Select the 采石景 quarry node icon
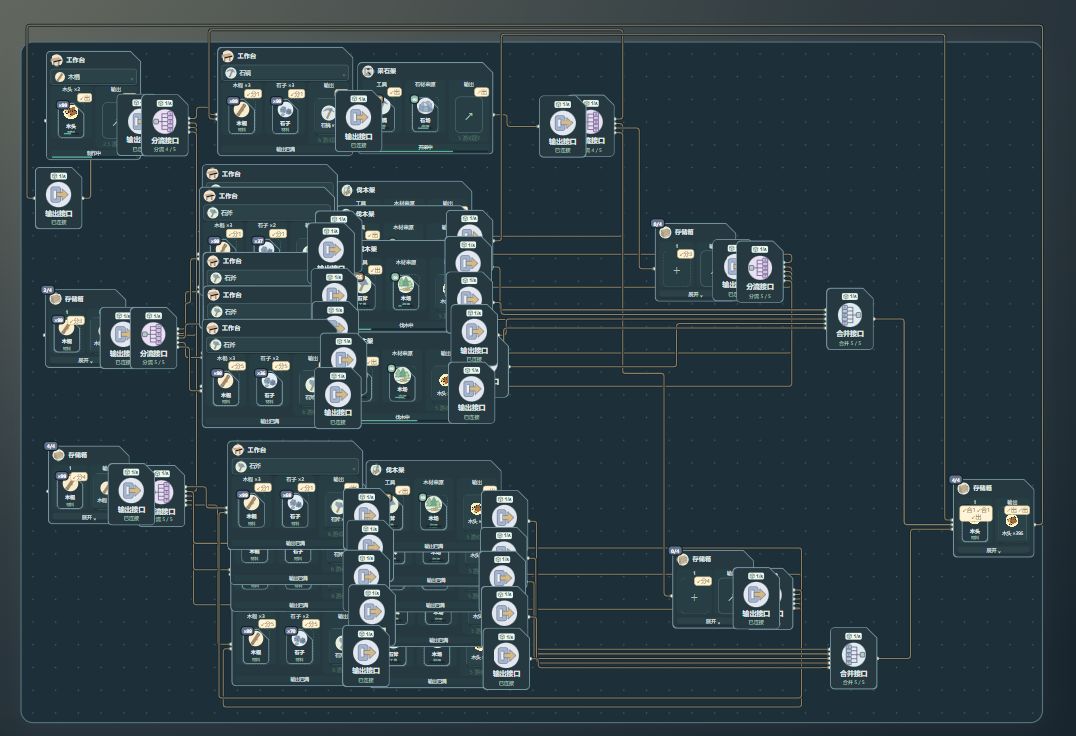This screenshot has width=1076, height=736. pyautogui.click(x=369, y=71)
